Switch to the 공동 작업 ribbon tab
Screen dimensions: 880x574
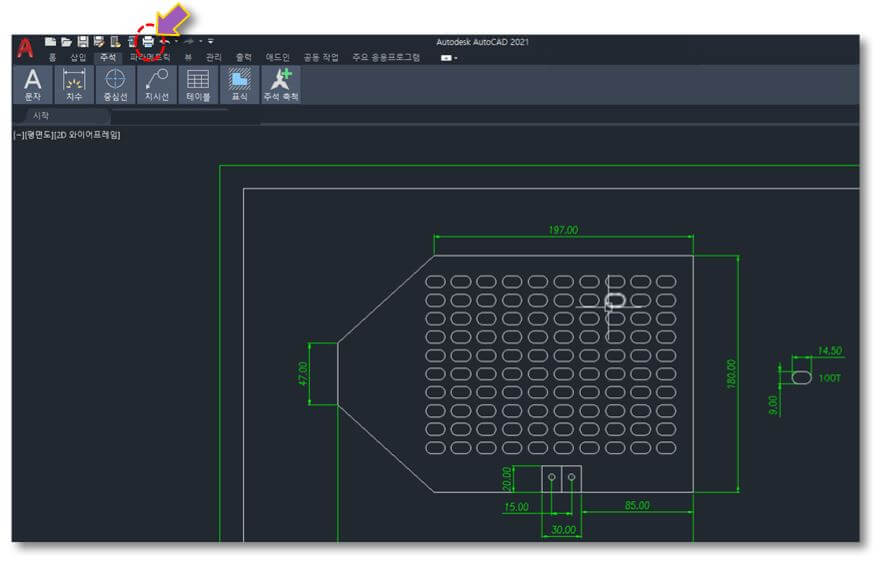click(x=321, y=58)
